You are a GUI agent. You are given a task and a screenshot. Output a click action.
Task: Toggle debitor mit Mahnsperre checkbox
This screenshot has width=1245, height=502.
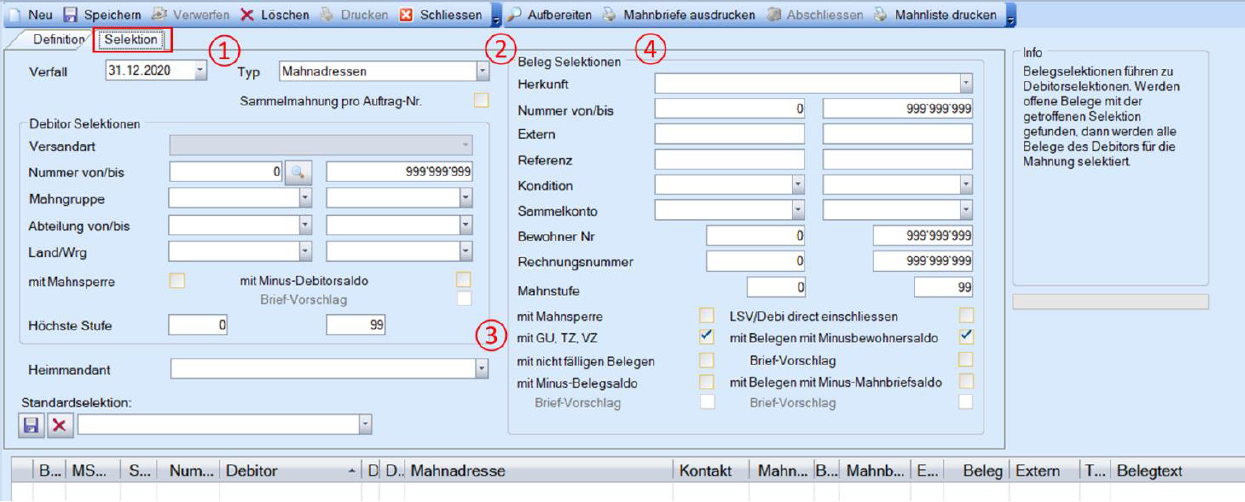tap(177, 281)
